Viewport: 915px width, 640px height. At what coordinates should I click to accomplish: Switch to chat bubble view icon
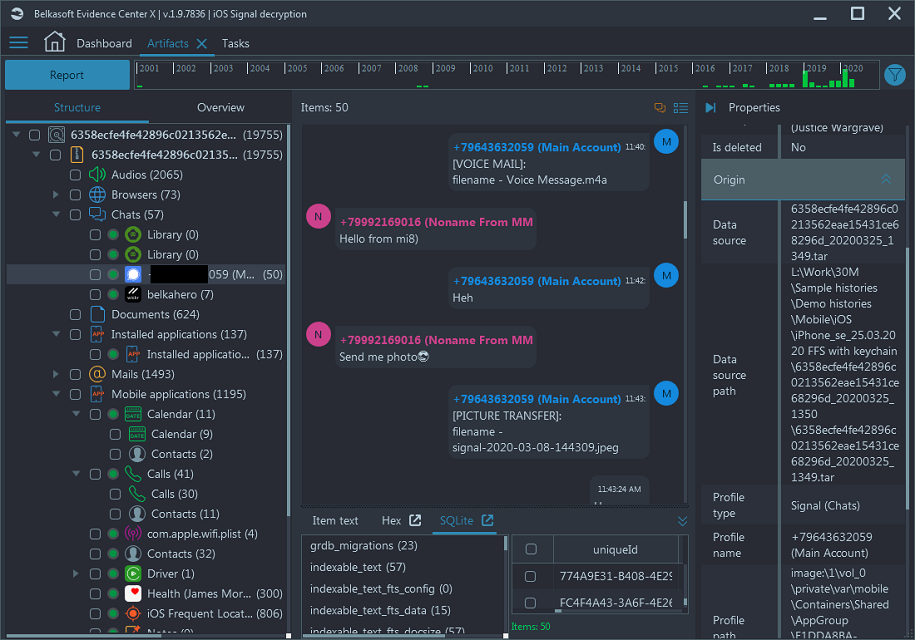660,107
